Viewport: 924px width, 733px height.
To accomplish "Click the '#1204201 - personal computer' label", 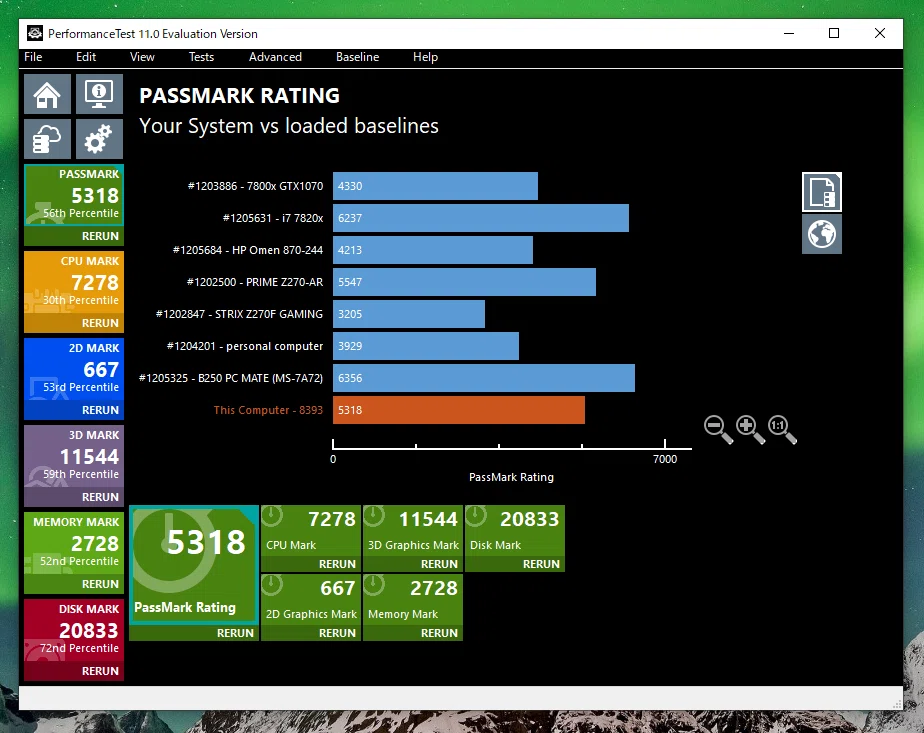I will [245, 346].
